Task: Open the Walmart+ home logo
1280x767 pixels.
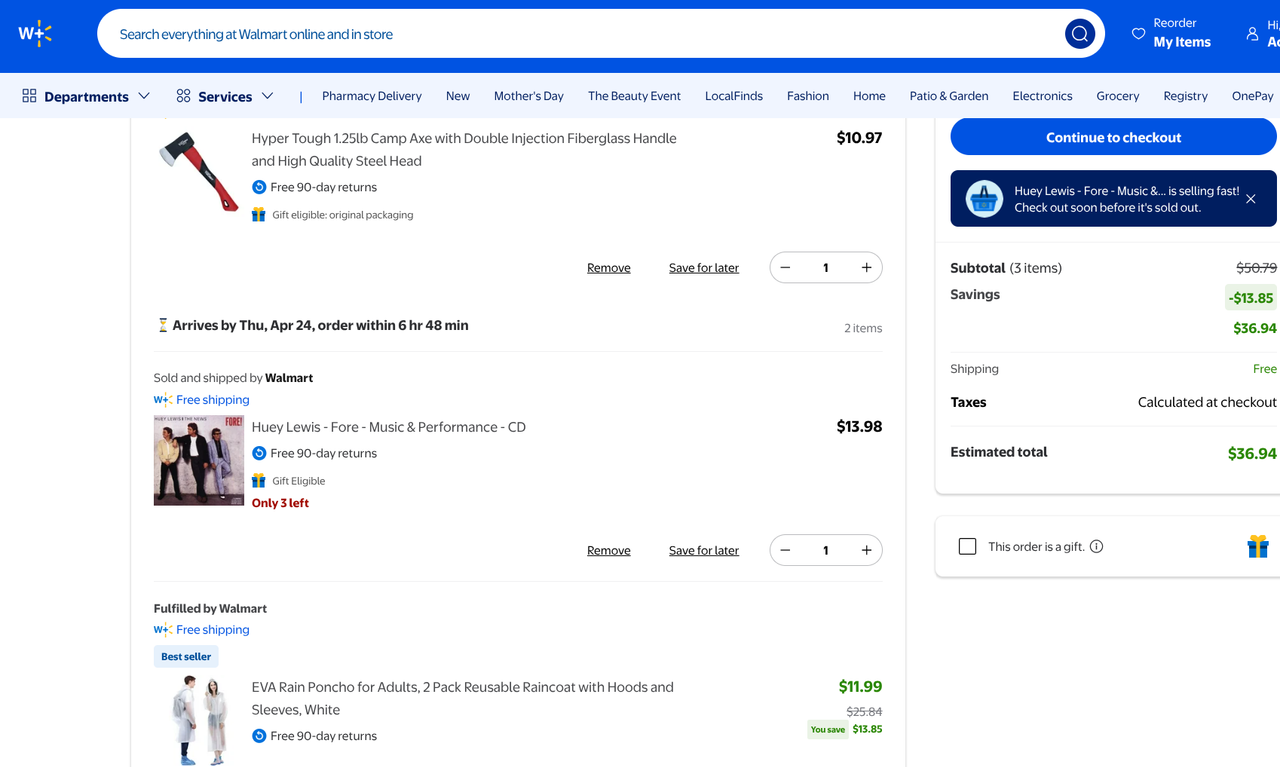Action: [x=35, y=34]
